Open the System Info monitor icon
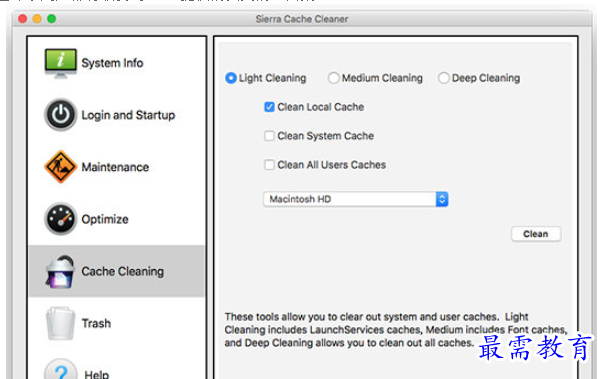 [60, 64]
